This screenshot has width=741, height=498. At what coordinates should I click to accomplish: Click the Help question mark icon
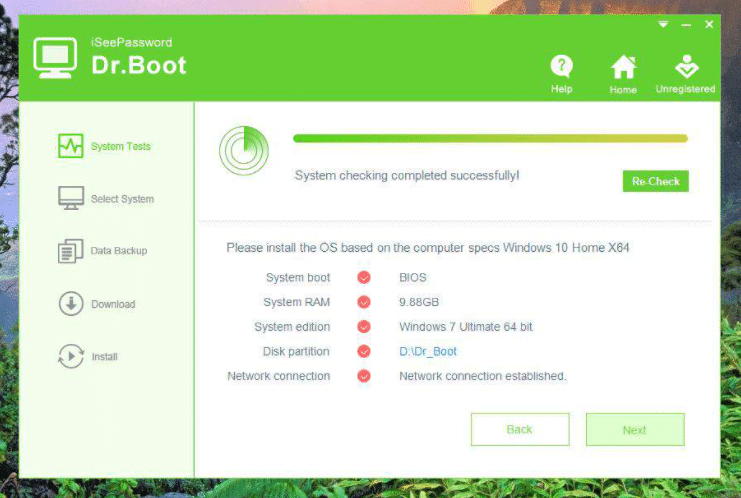pyautogui.click(x=562, y=67)
